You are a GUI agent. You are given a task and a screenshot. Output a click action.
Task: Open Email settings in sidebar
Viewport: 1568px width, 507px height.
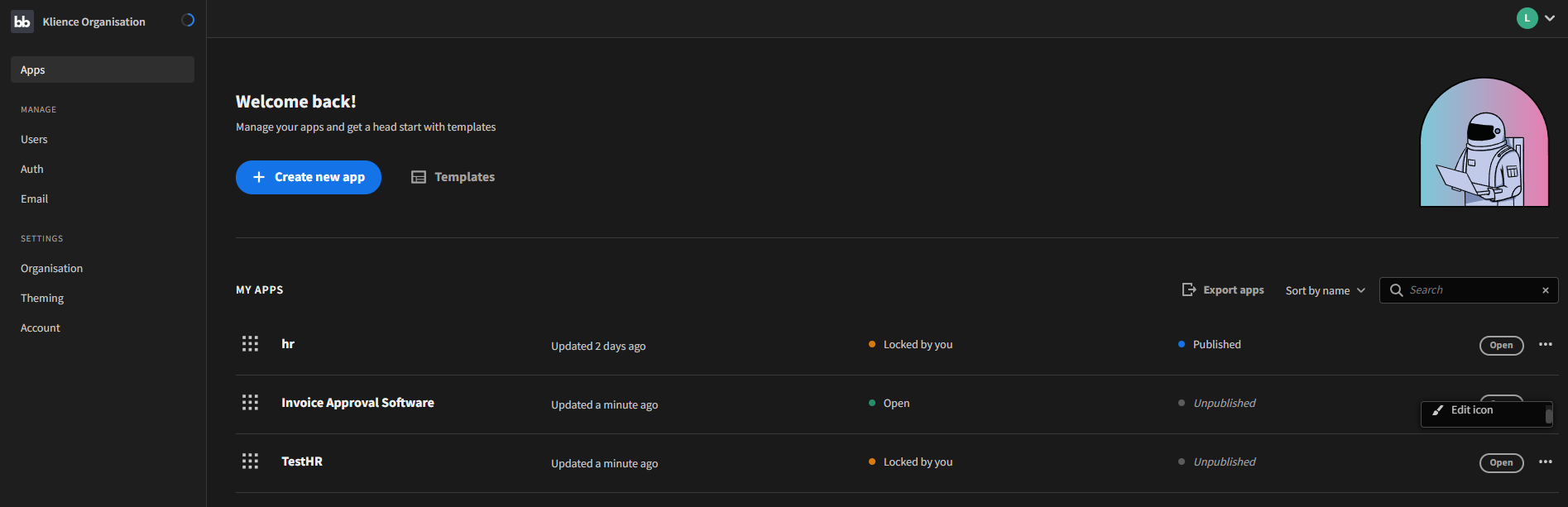34,198
